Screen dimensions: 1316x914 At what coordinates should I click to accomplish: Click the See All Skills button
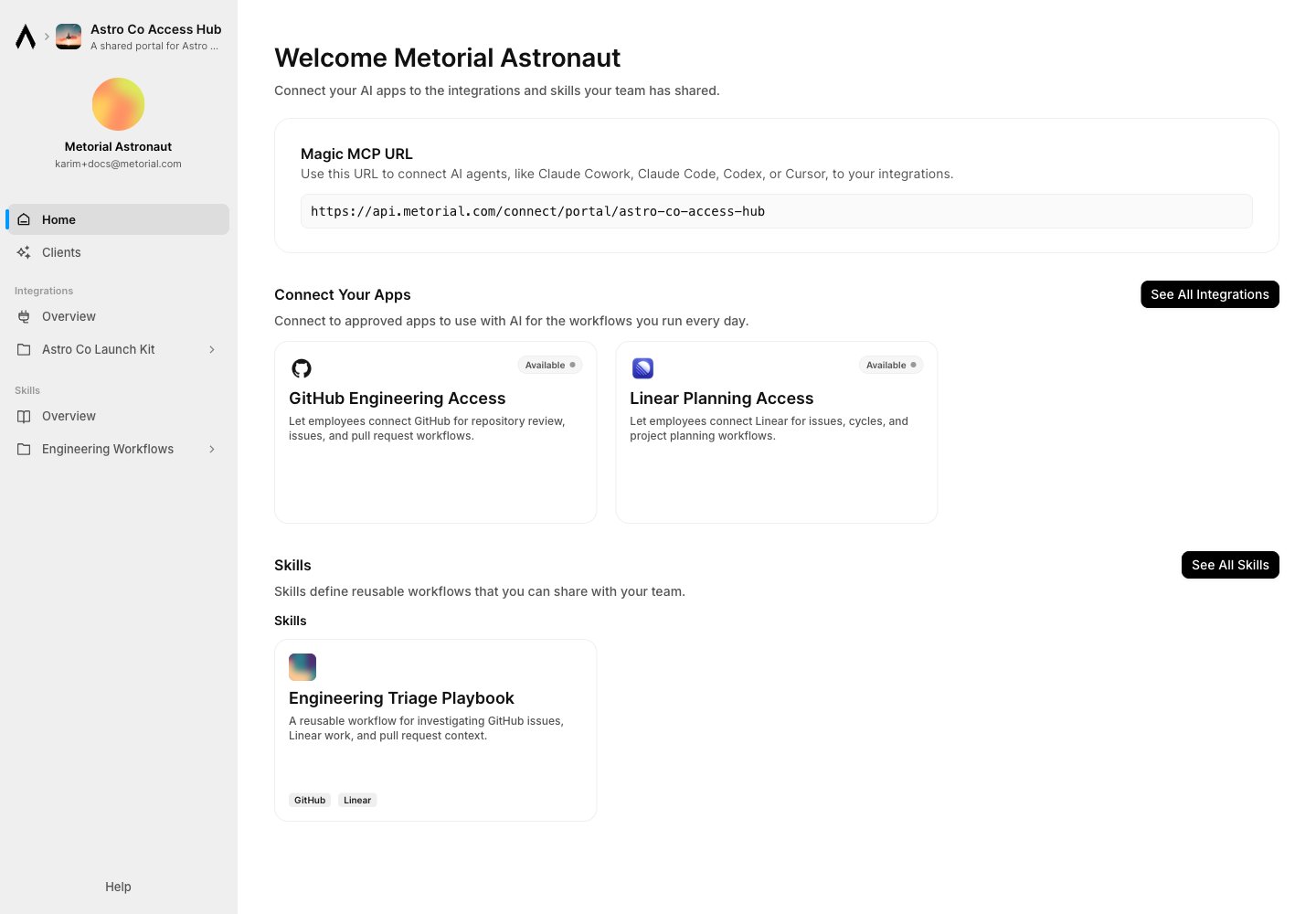pyautogui.click(x=1230, y=565)
